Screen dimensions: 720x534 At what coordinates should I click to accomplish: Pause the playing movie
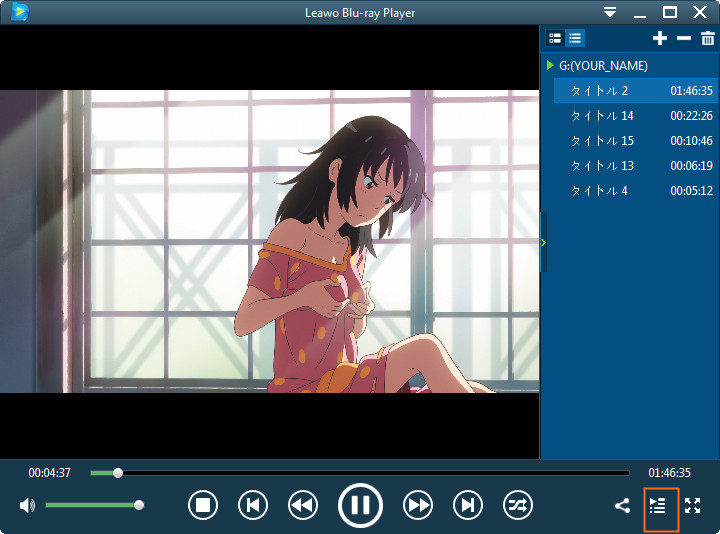(360, 505)
